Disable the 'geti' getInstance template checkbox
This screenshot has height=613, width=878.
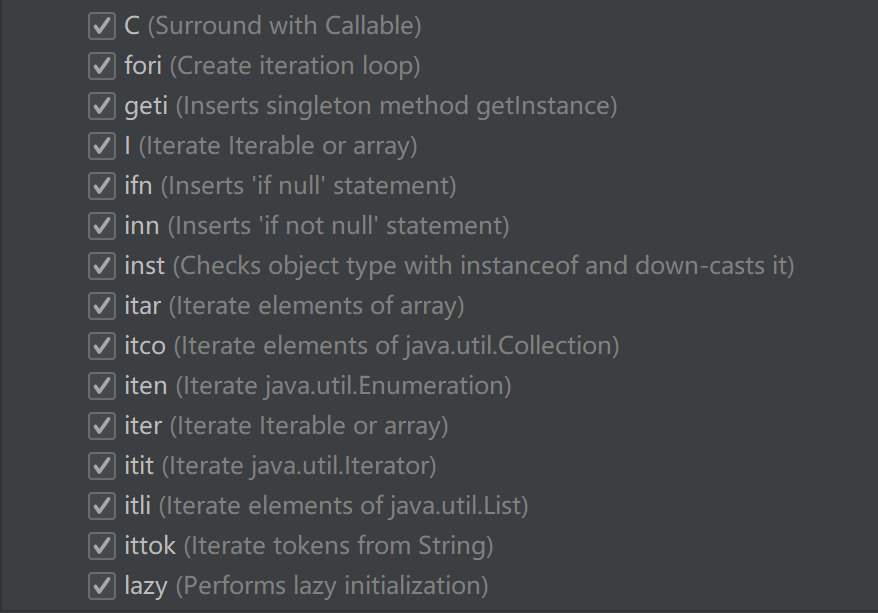(102, 106)
